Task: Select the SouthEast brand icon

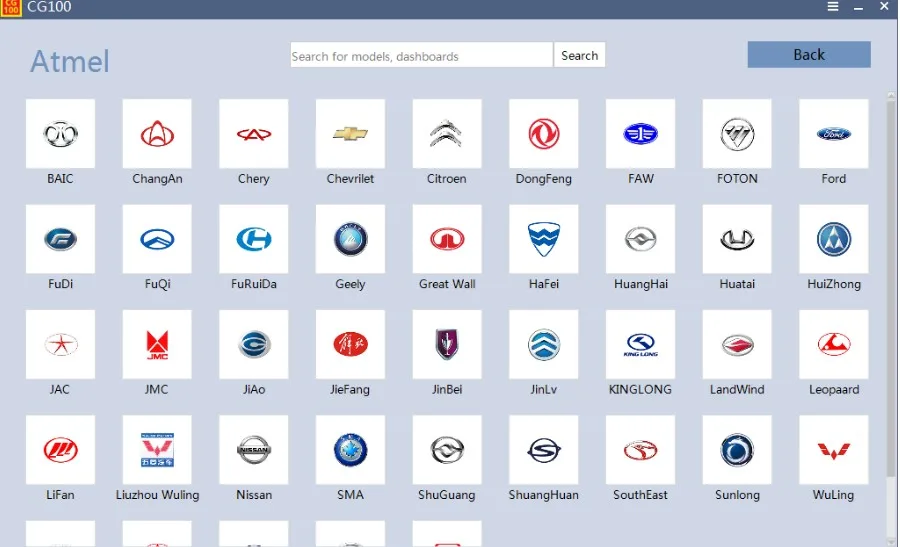Action: click(641, 450)
